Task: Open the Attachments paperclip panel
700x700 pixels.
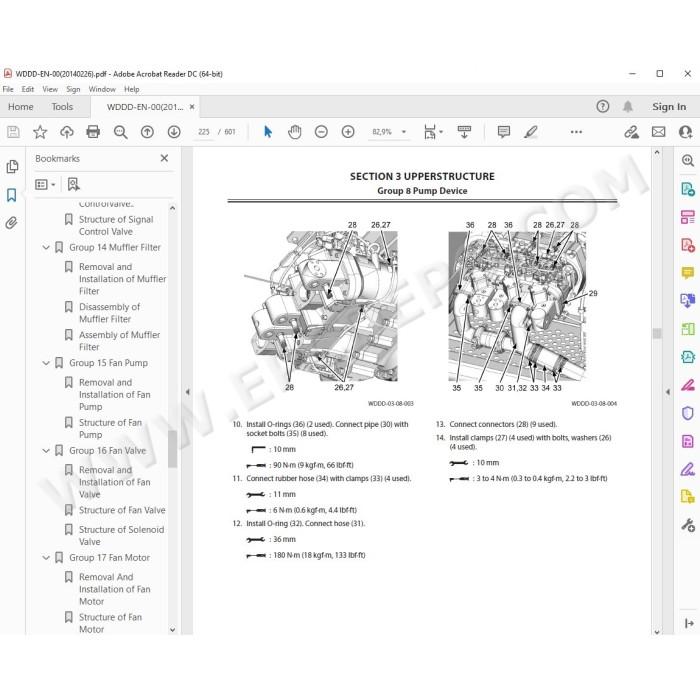Action: pyautogui.click(x=12, y=223)
